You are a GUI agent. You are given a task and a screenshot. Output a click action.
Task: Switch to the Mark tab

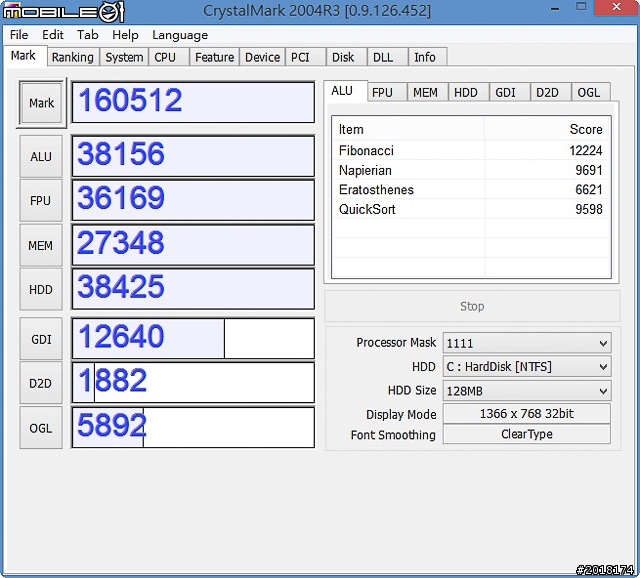coord(23,56)
